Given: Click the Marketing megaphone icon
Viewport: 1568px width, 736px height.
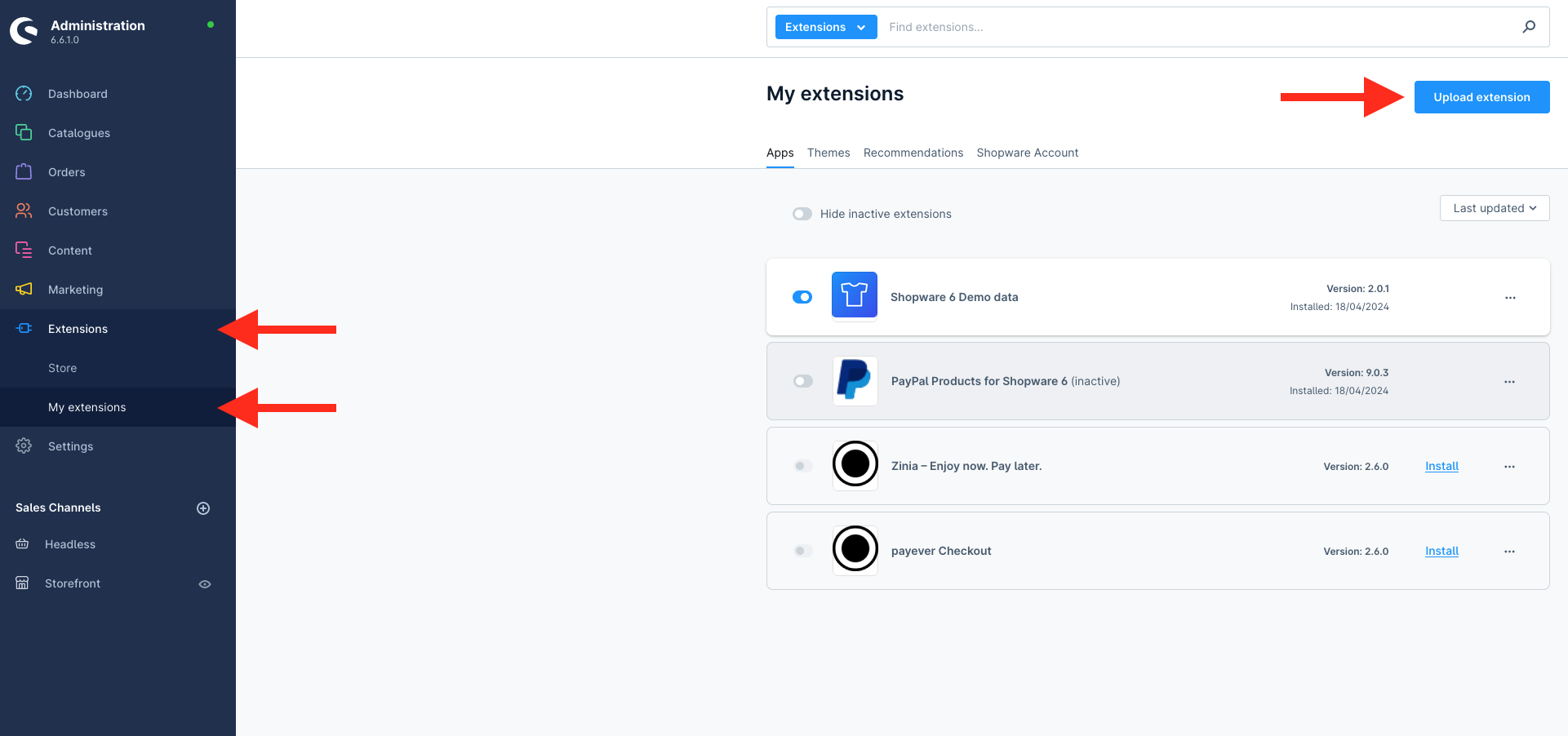Looking at the screenshot, I should (x=24, y=289).
